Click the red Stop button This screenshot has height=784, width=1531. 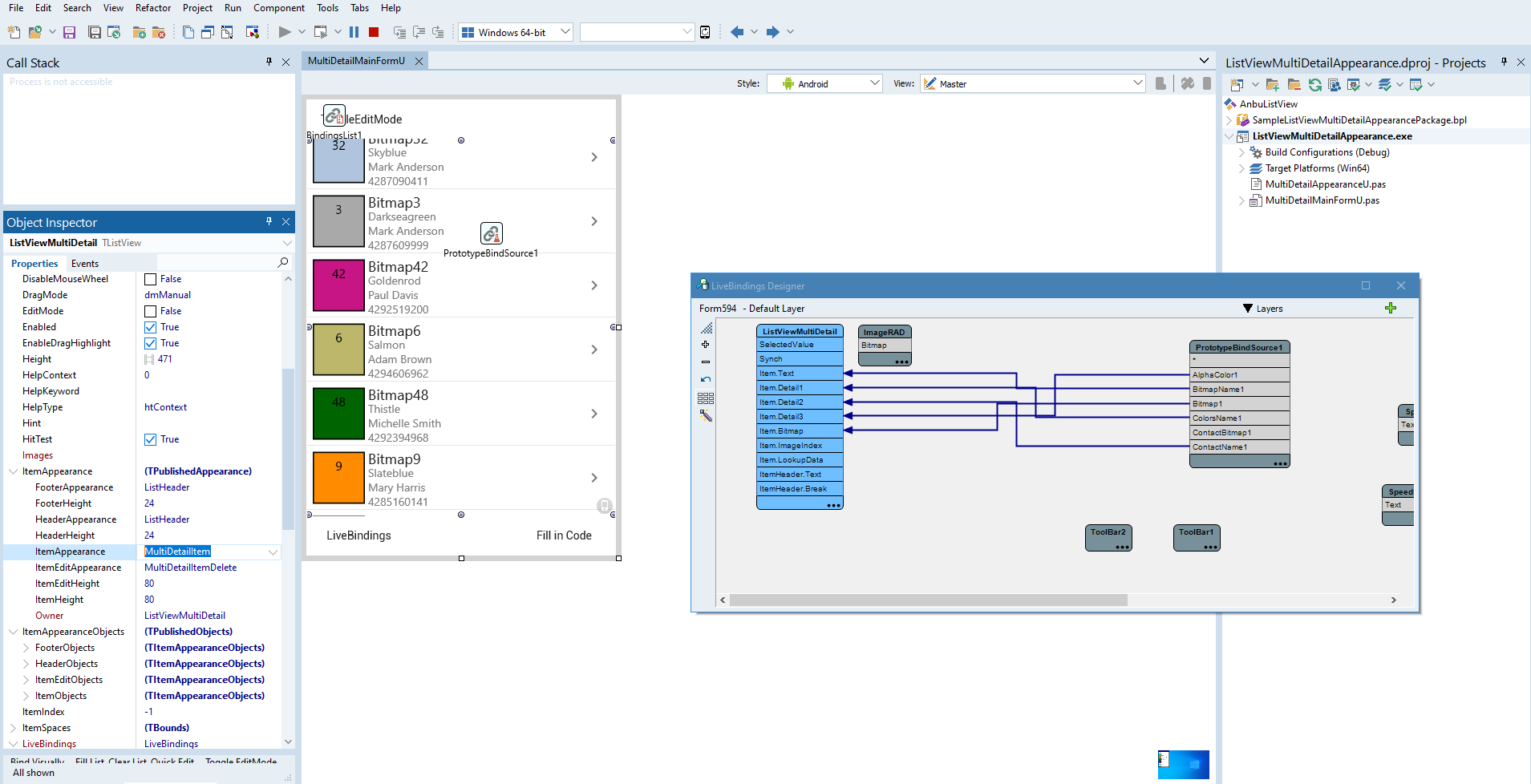[374, 32]
